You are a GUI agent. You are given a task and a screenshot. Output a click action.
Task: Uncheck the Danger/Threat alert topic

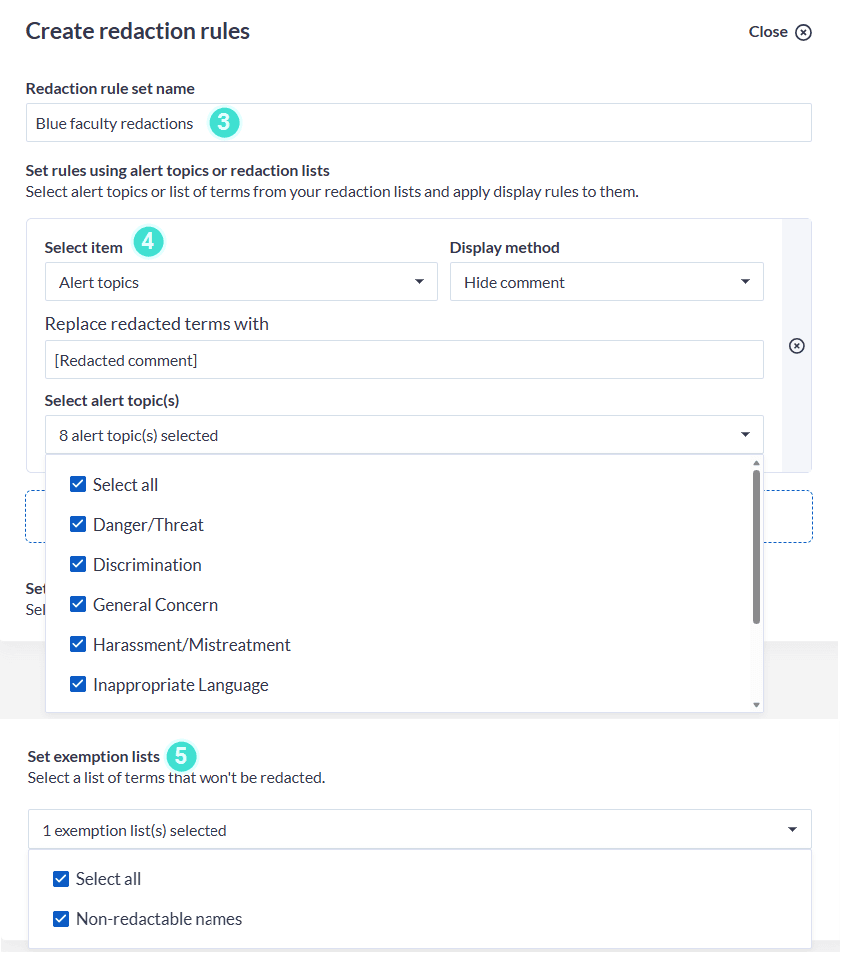tap(78, 525)
